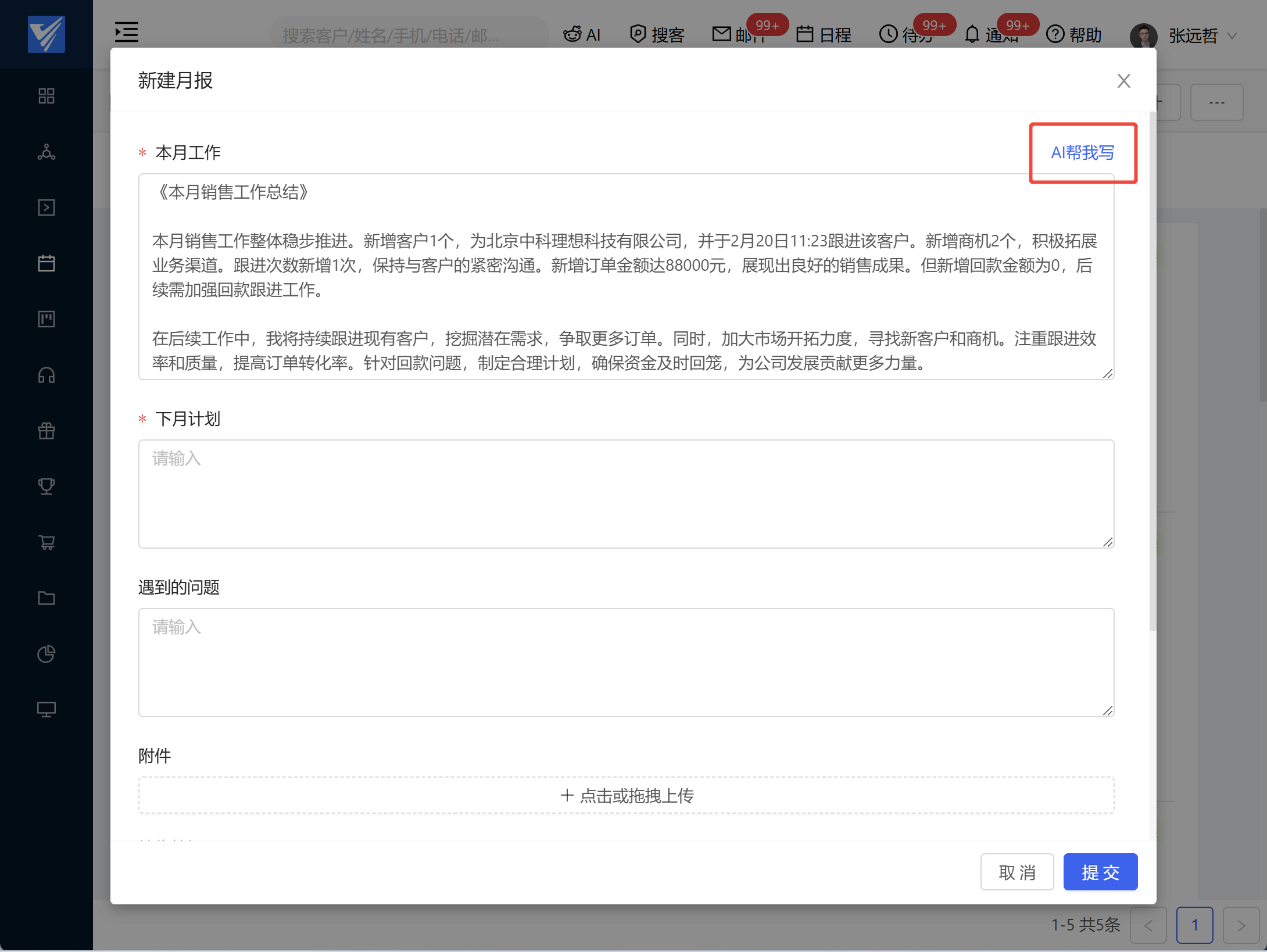Click the 点击或拖拽上传 attachment upload area
Image resolution: width=1267 pixels, height=952 pixels.
(x=626, y=795)
